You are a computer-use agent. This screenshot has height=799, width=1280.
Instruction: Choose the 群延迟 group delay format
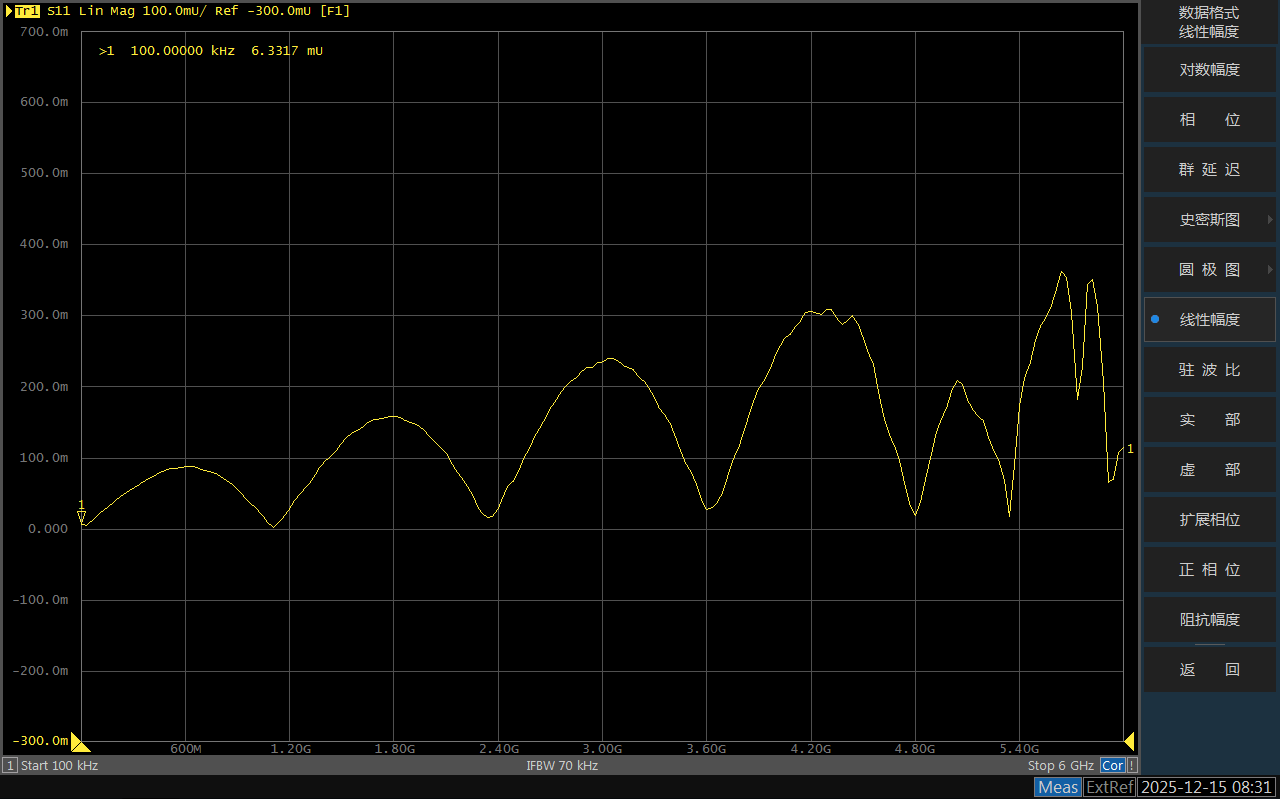point(1209,170)
